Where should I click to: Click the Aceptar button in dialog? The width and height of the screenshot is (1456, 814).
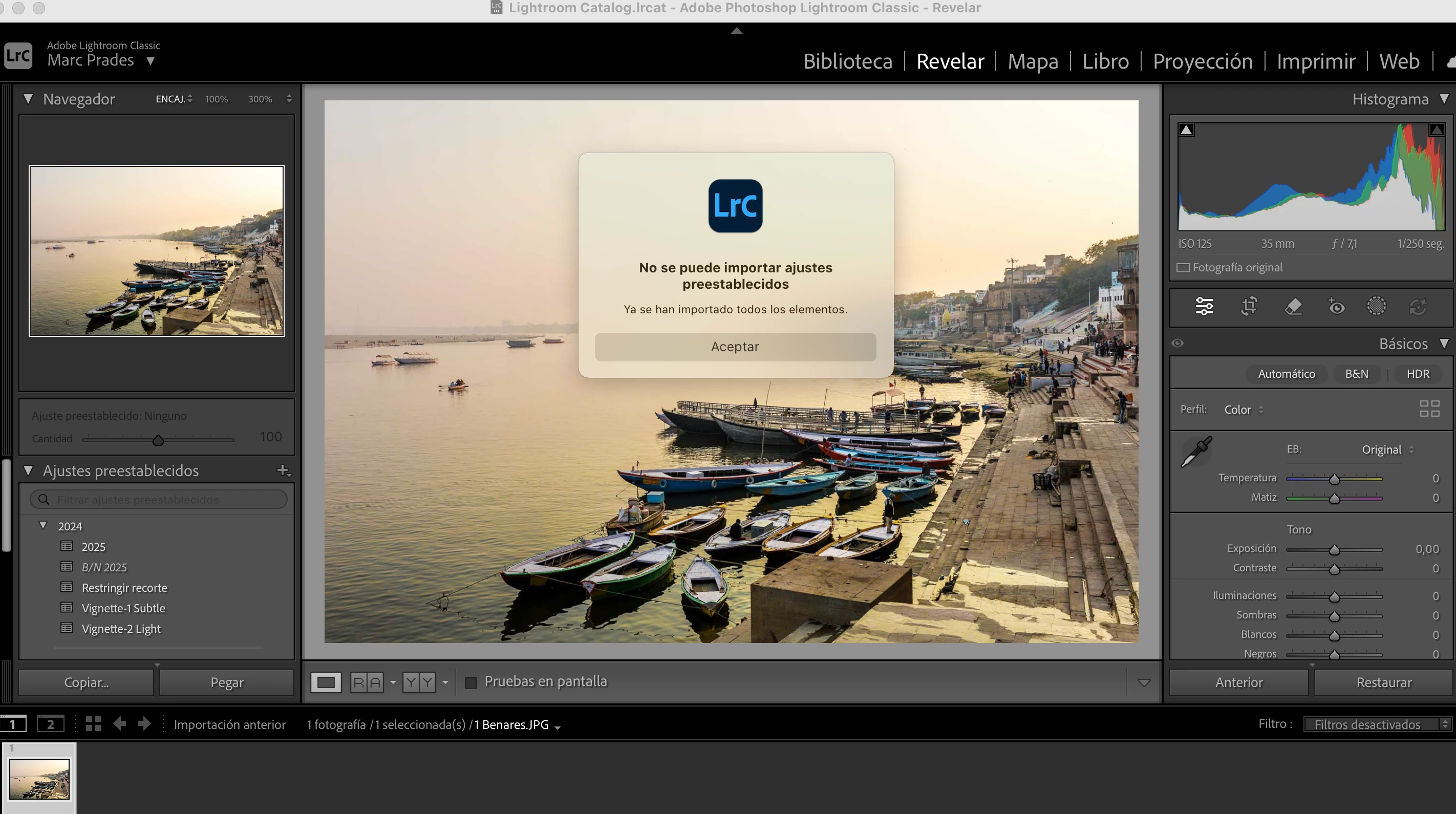735,347
